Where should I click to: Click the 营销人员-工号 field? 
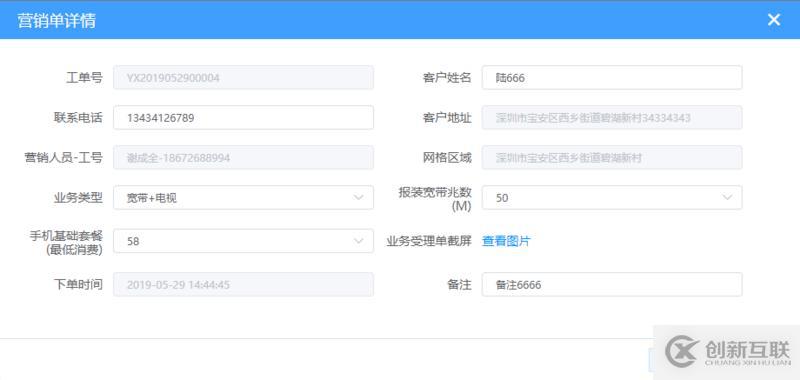243,158
